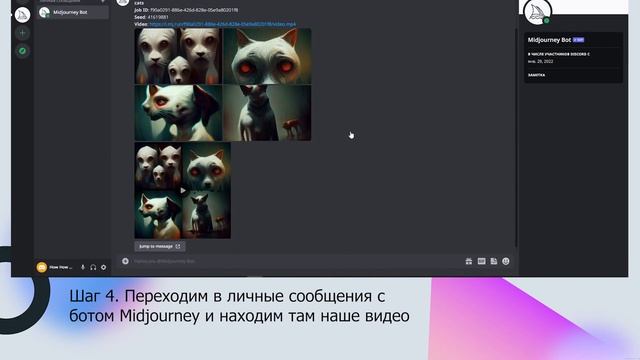Mute the microphone

coord(83,267)
